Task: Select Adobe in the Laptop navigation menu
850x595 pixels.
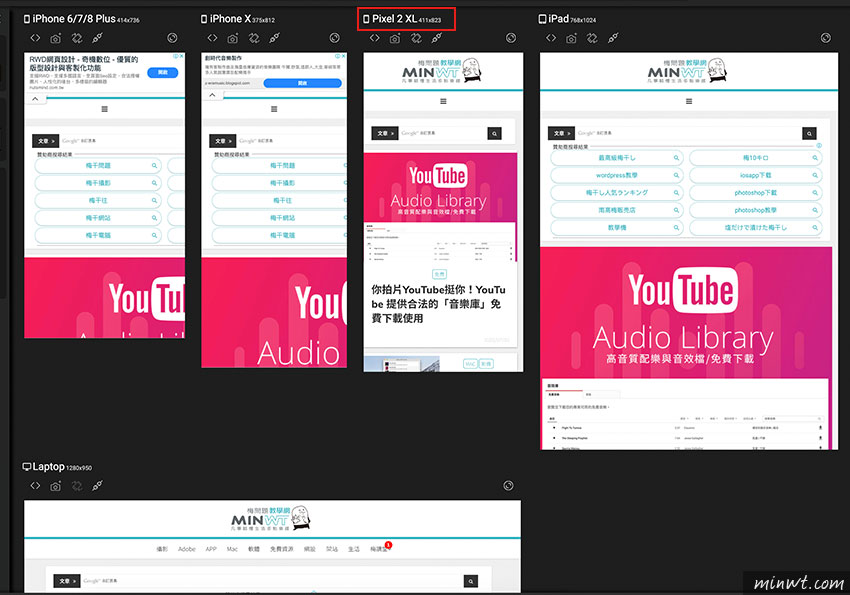Action: (x=186, y=549)
